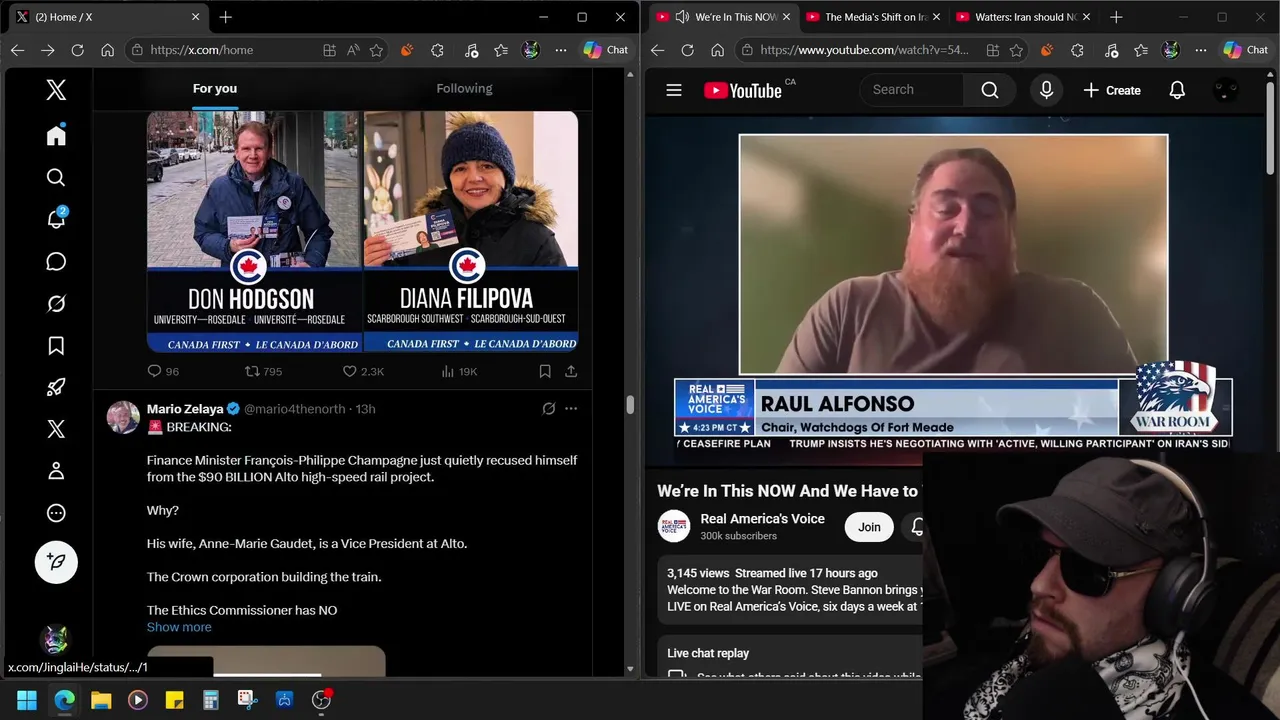The image size is (1280, 720).
Task: Open the profile person icon in X sidebar
Action: [56, 471]
